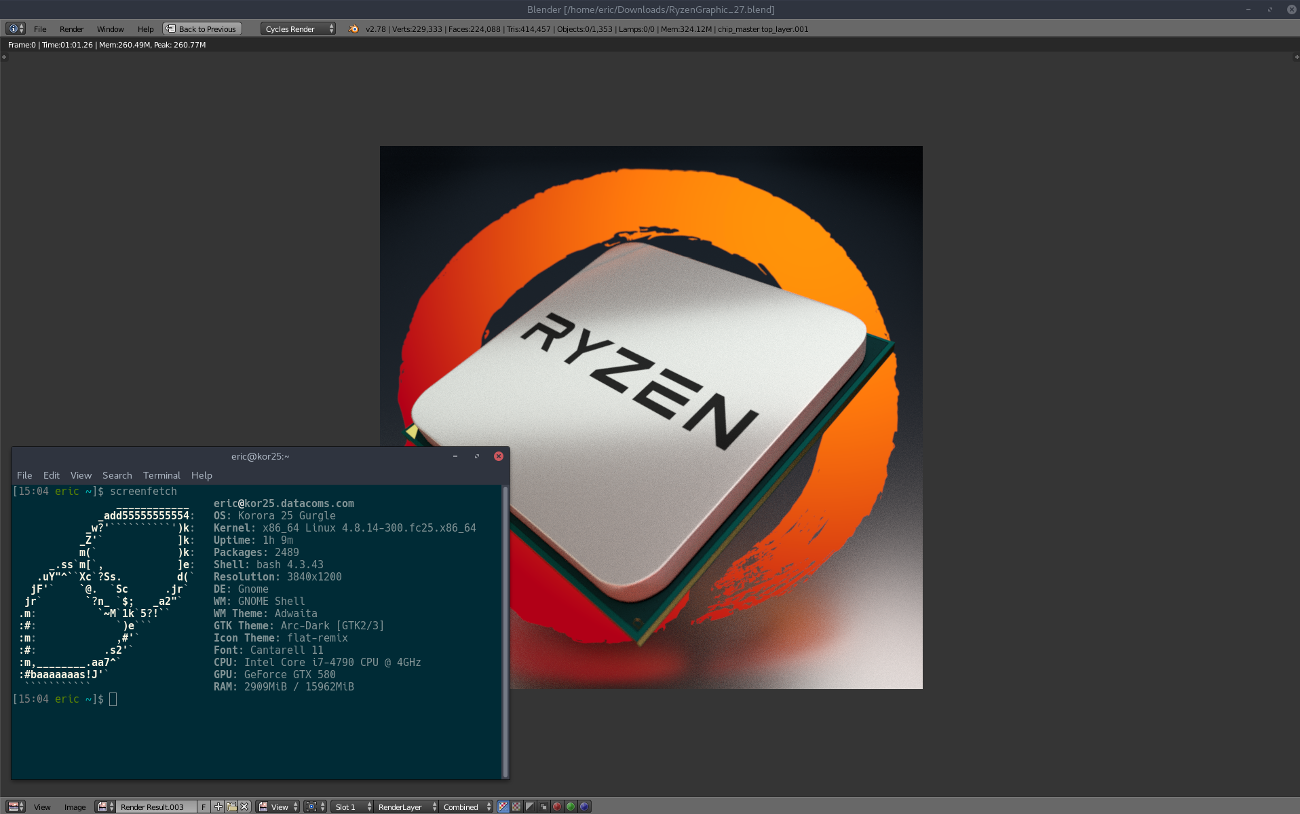
Task: Click the Back to Previous button
Action: (202, 29)
